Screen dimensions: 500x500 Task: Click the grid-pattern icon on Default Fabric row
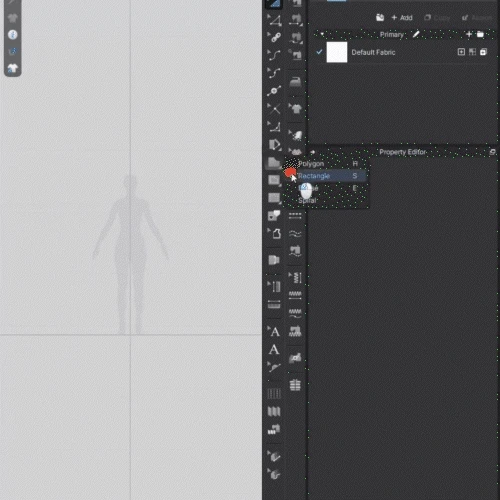pyautogui.click(x=472, y=52)
